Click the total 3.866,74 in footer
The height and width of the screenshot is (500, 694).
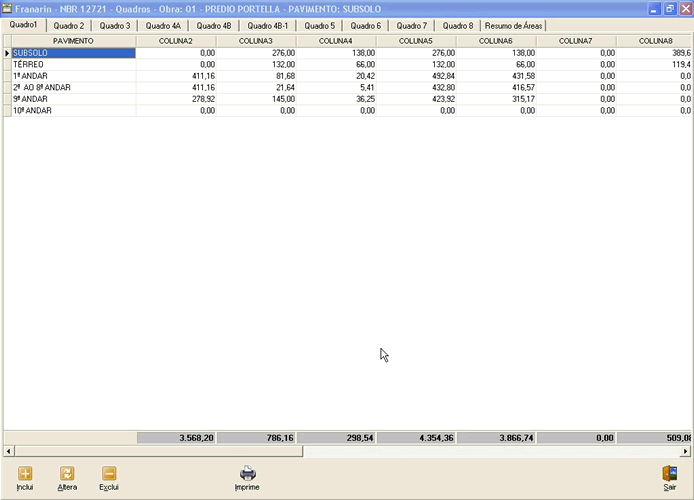[x=496, y=438]
